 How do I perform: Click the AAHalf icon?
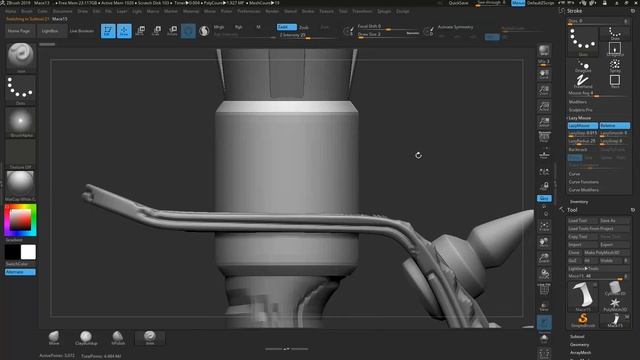544,122
